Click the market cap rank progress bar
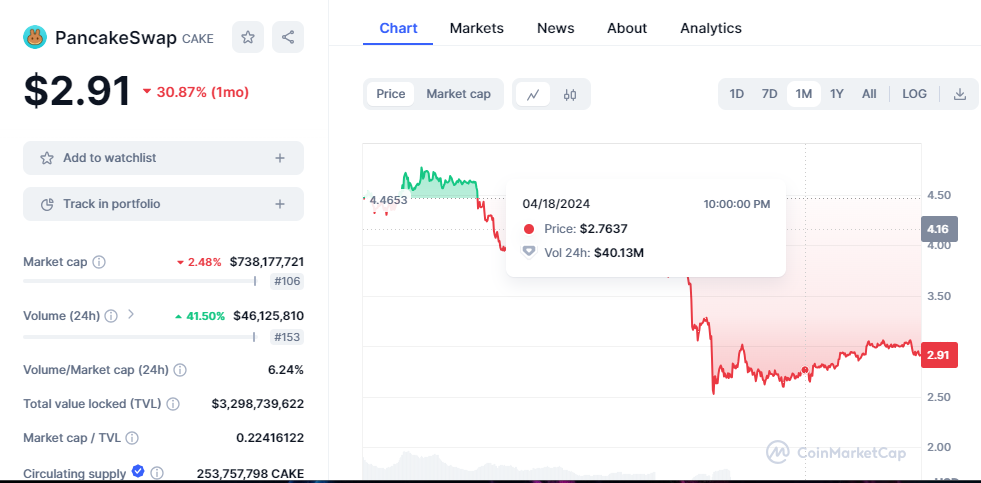The width and height of the screenshot is (981, 483). 140,282
